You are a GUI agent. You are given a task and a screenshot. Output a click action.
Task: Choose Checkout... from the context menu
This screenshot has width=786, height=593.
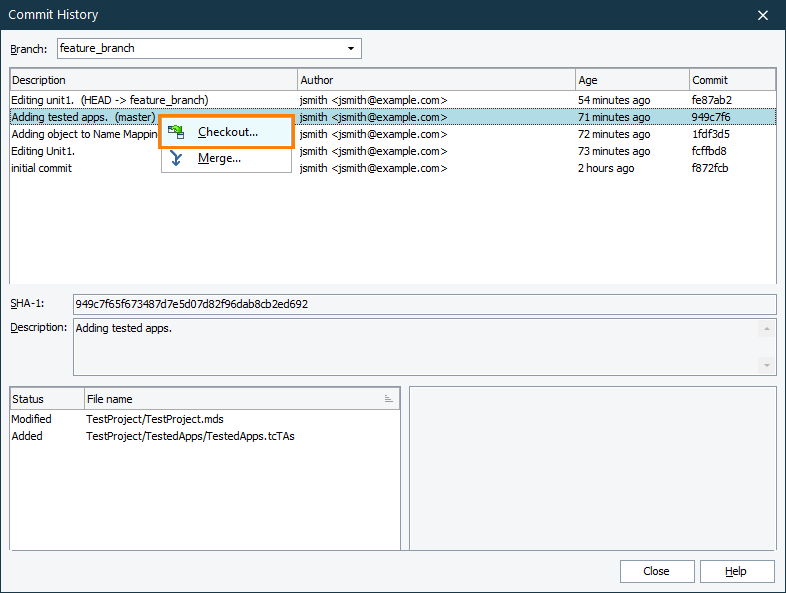227,132
